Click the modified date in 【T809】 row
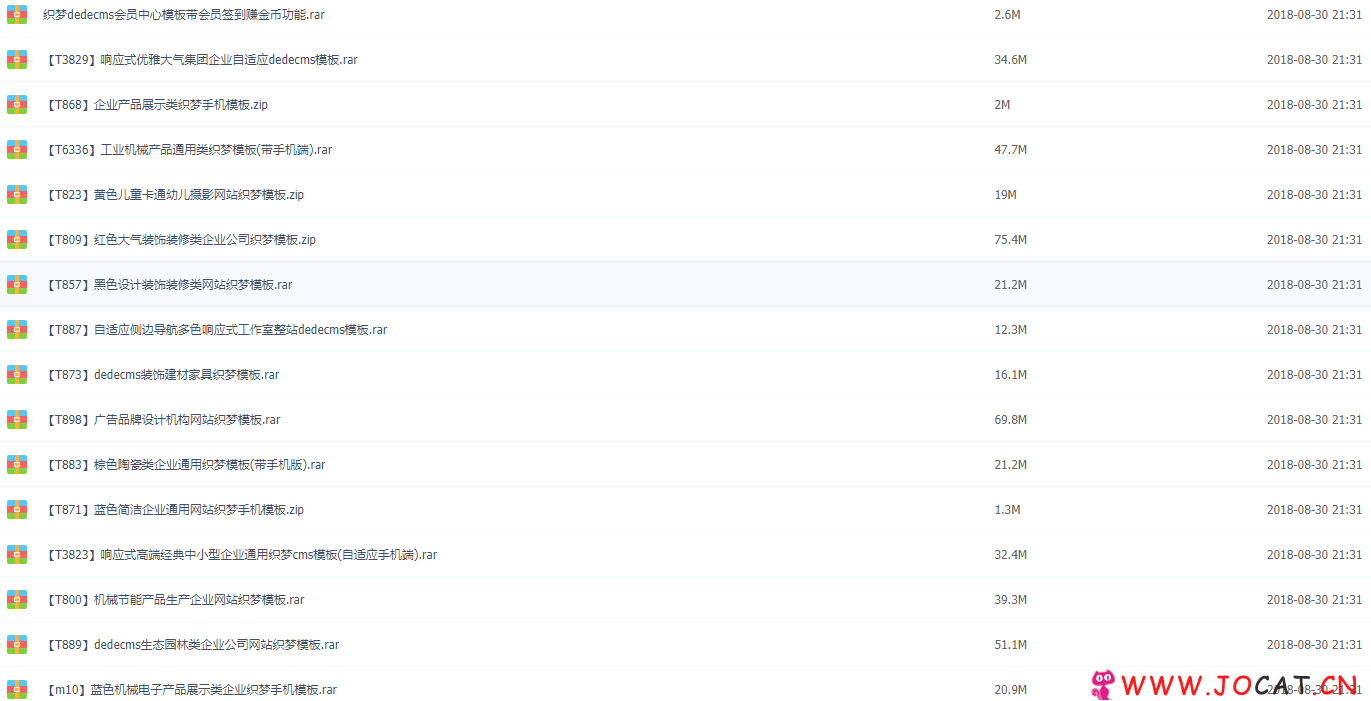This screenshot has width=1371, height=701. point(1314,240)
